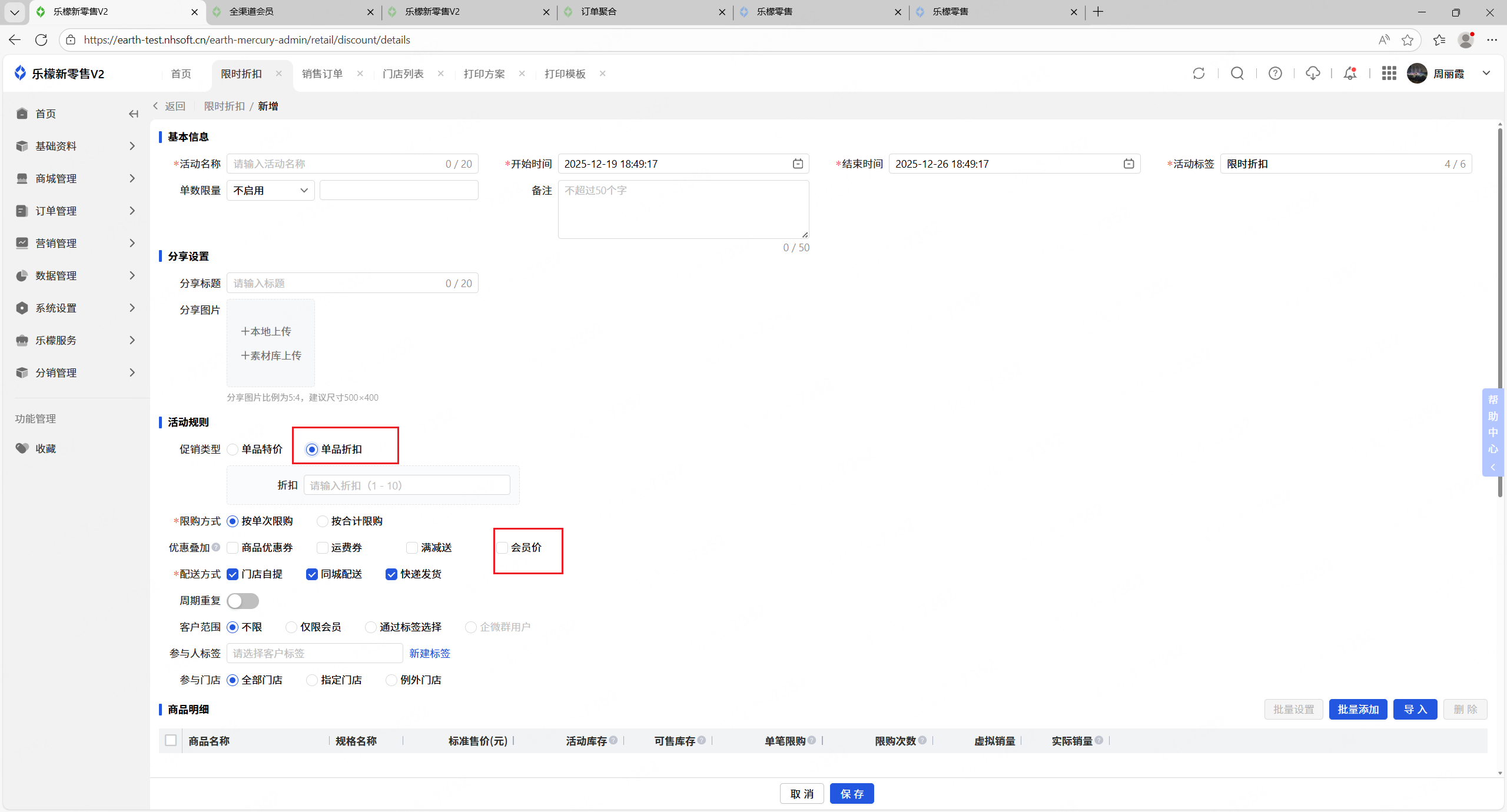Open the notification bell icon
Screen dimensions: 1507x812
tap(1350, 74)
